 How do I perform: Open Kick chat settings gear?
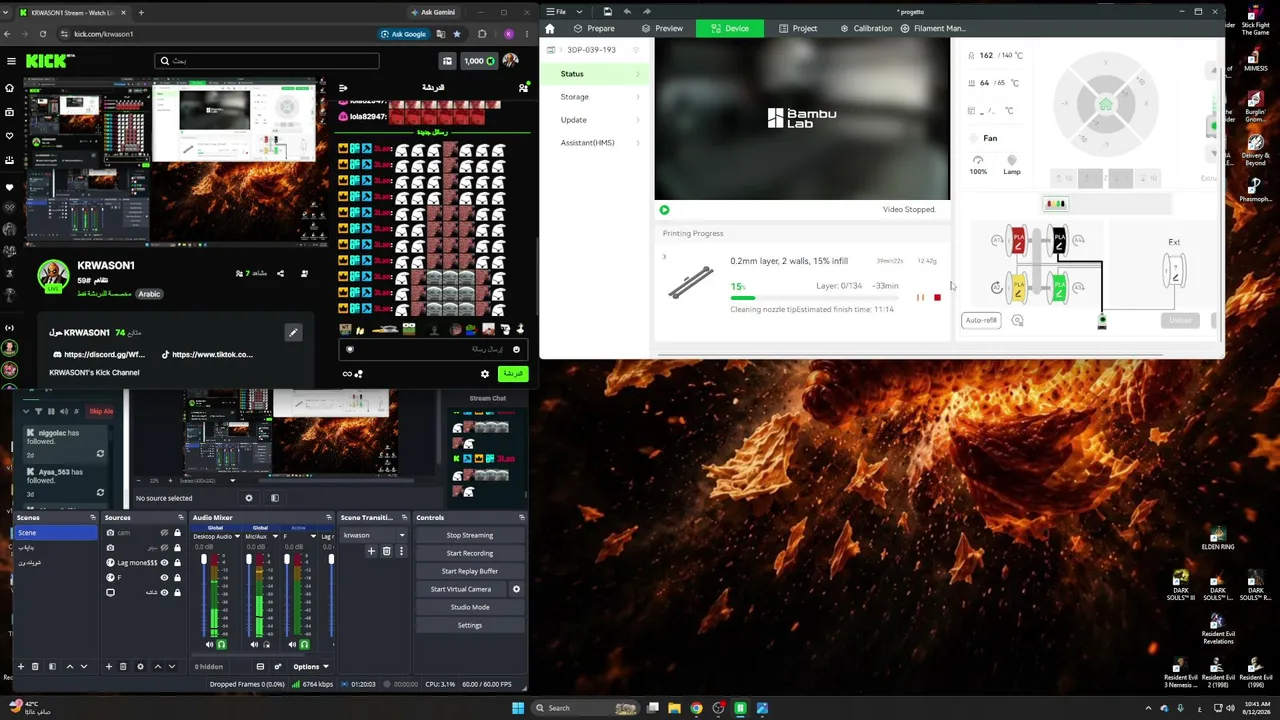coord(485,374)
